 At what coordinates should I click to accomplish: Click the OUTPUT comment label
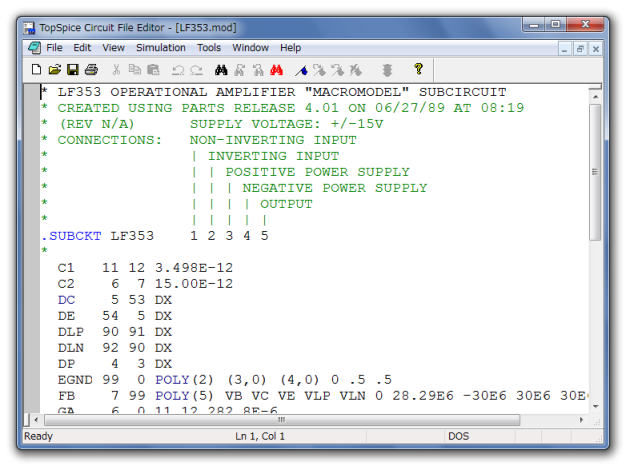(286, 204)
